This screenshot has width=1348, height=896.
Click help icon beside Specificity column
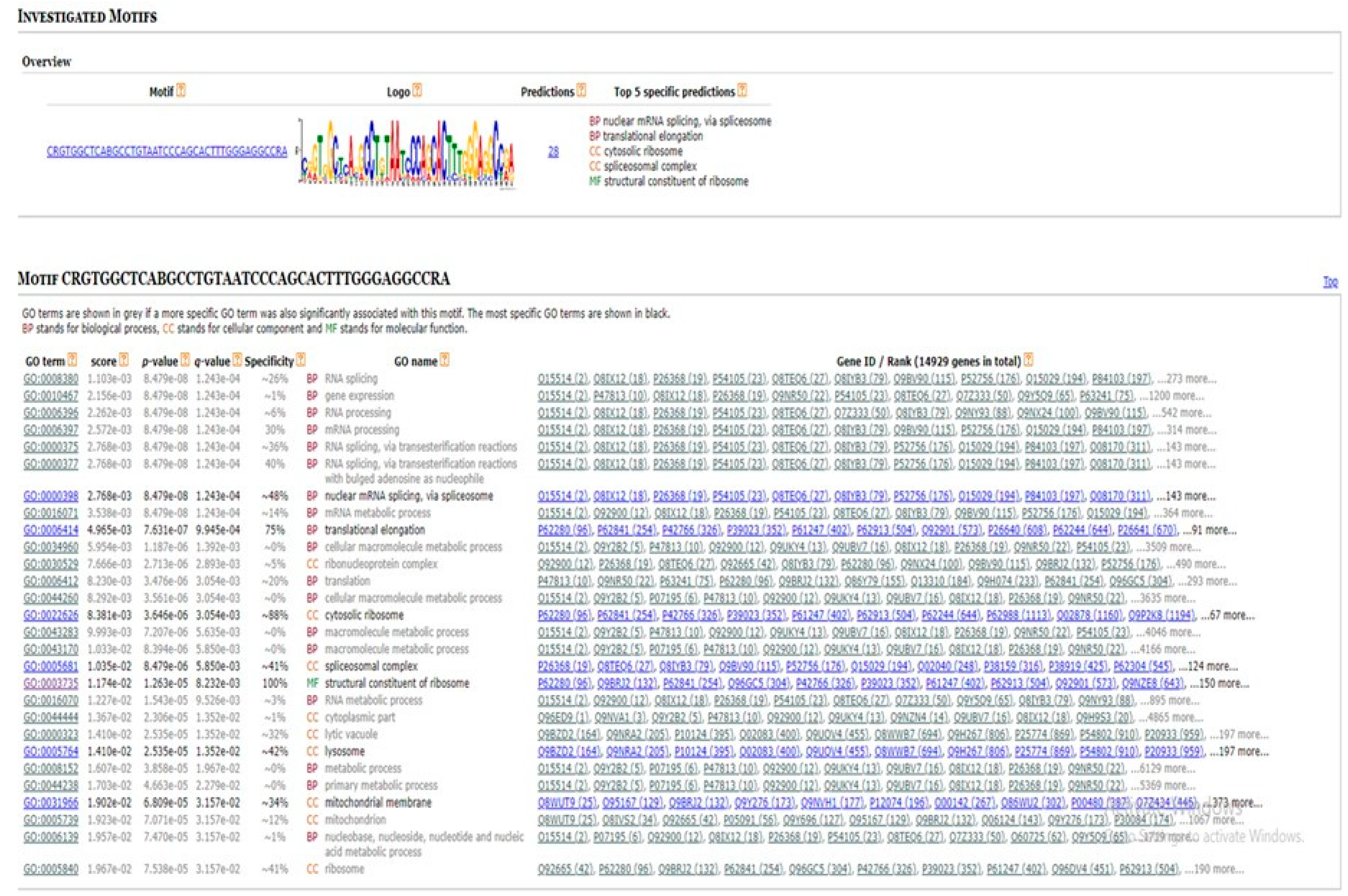(x=301, y=360)
